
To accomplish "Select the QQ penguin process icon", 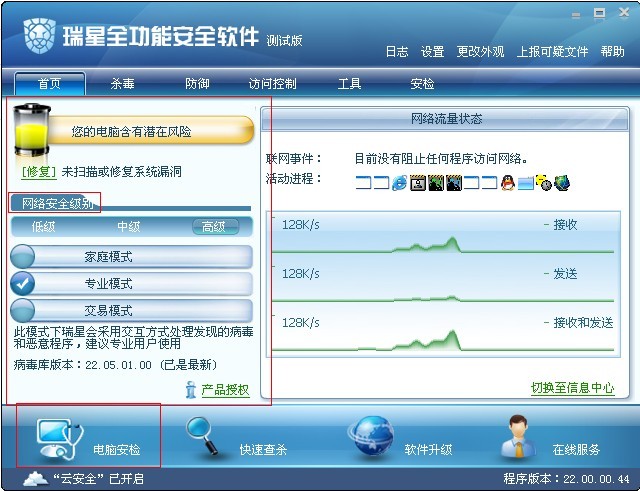I will pos(507,182).
